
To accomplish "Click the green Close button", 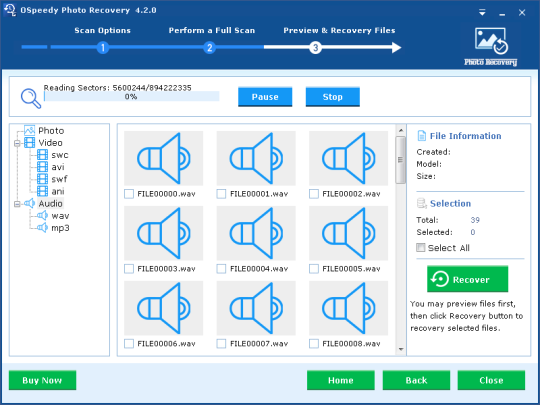I will click(x=491, y=380).
